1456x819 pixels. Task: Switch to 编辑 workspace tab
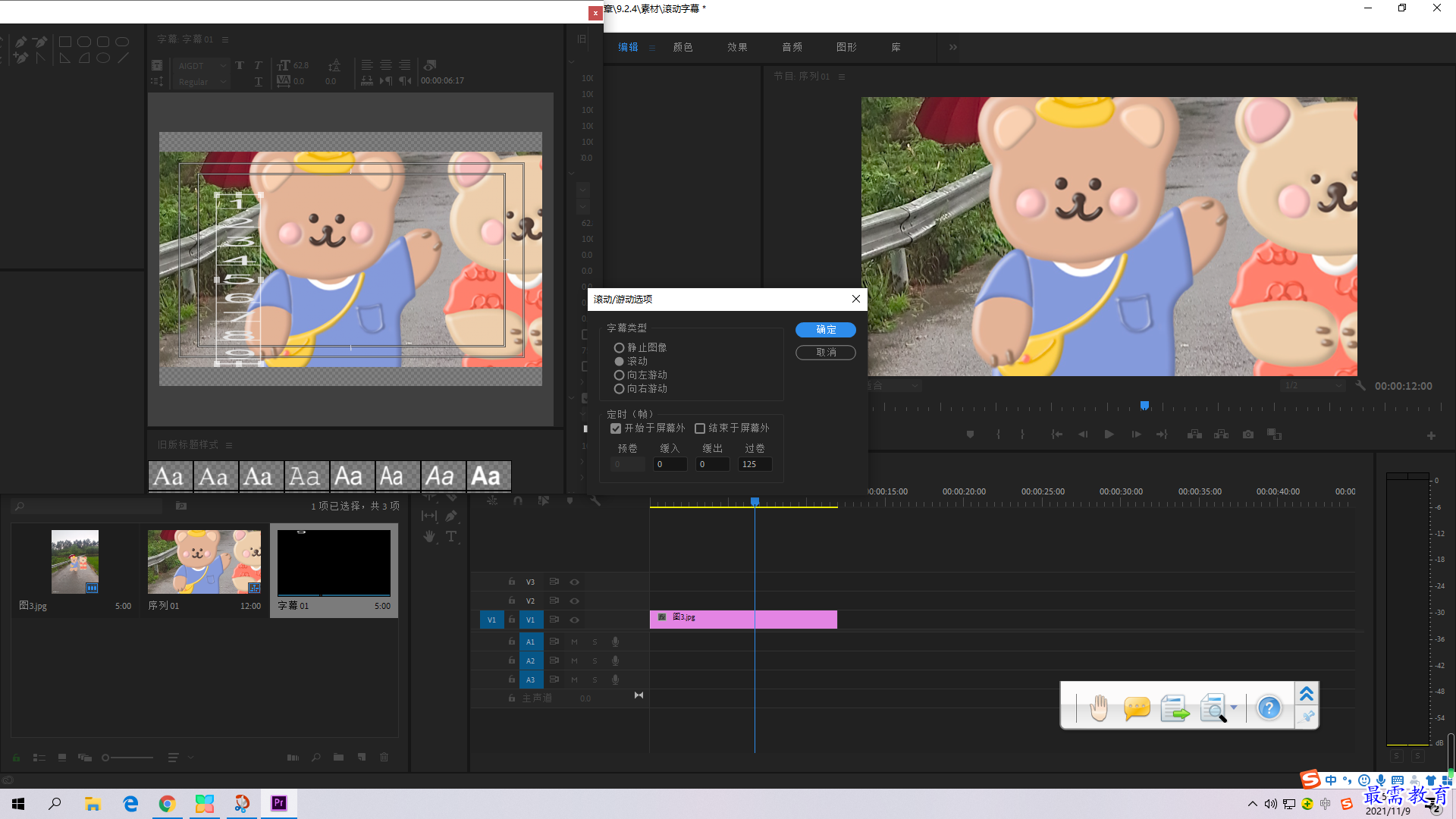coord(628,47)
